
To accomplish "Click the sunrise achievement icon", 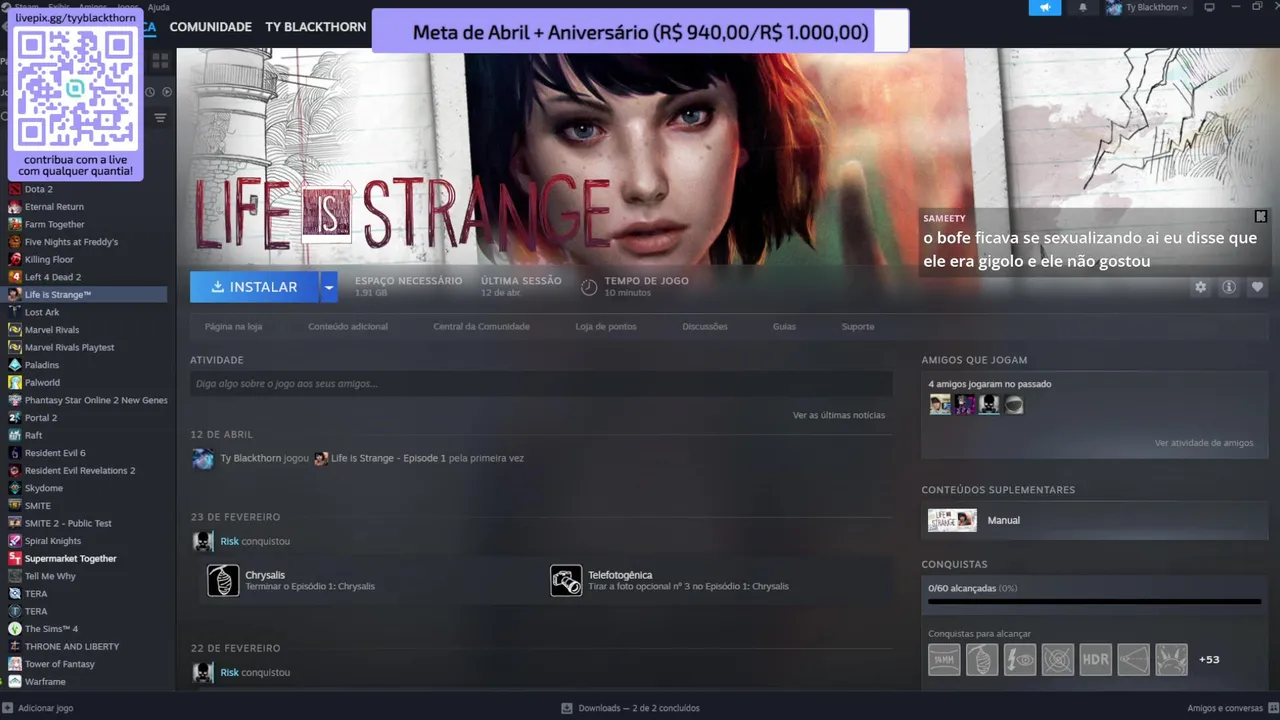I will pos(1172,659).
